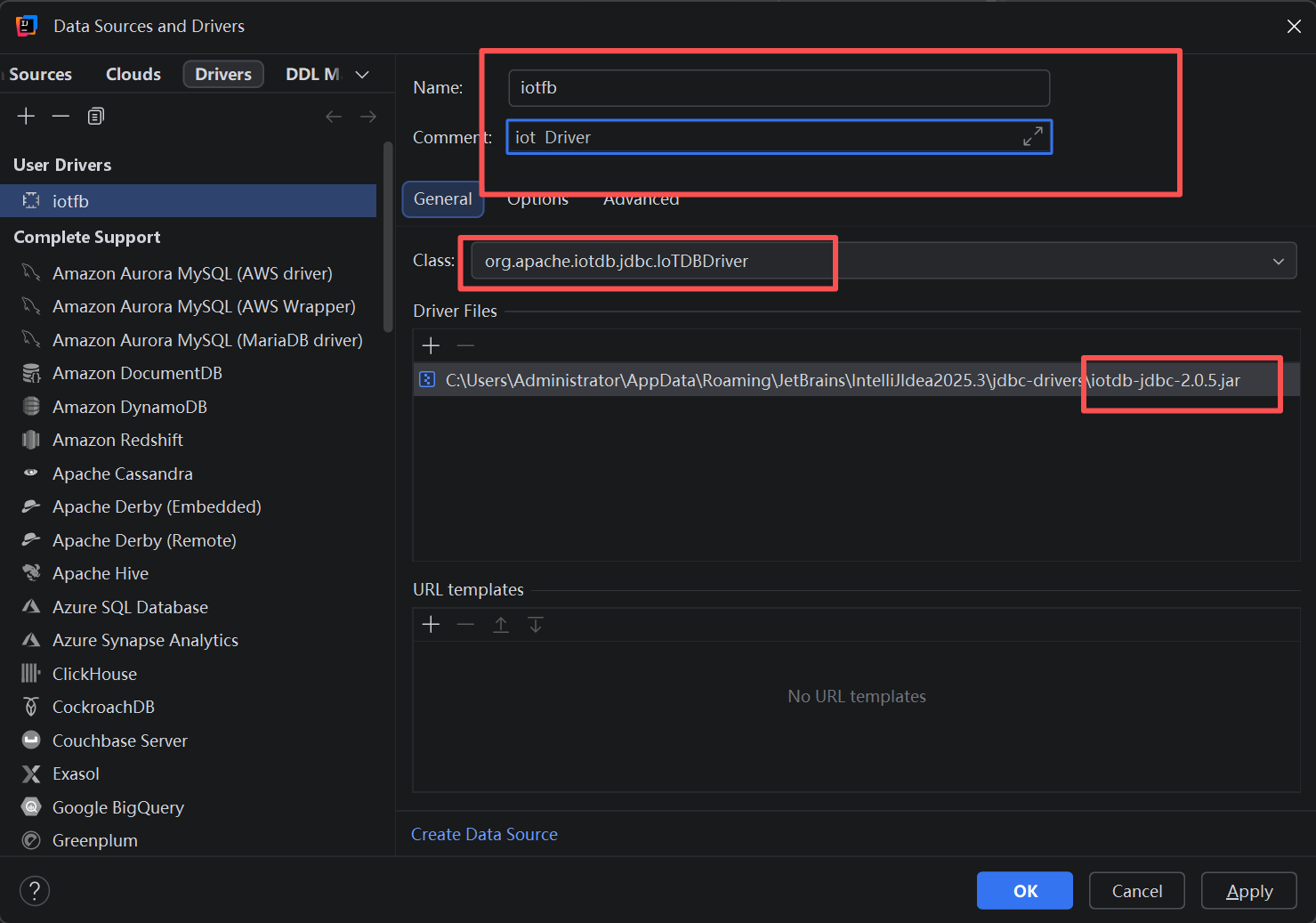Move URL template up arrow icon
The width and height of the screenshot is (1316, 923).
(501, 625)
